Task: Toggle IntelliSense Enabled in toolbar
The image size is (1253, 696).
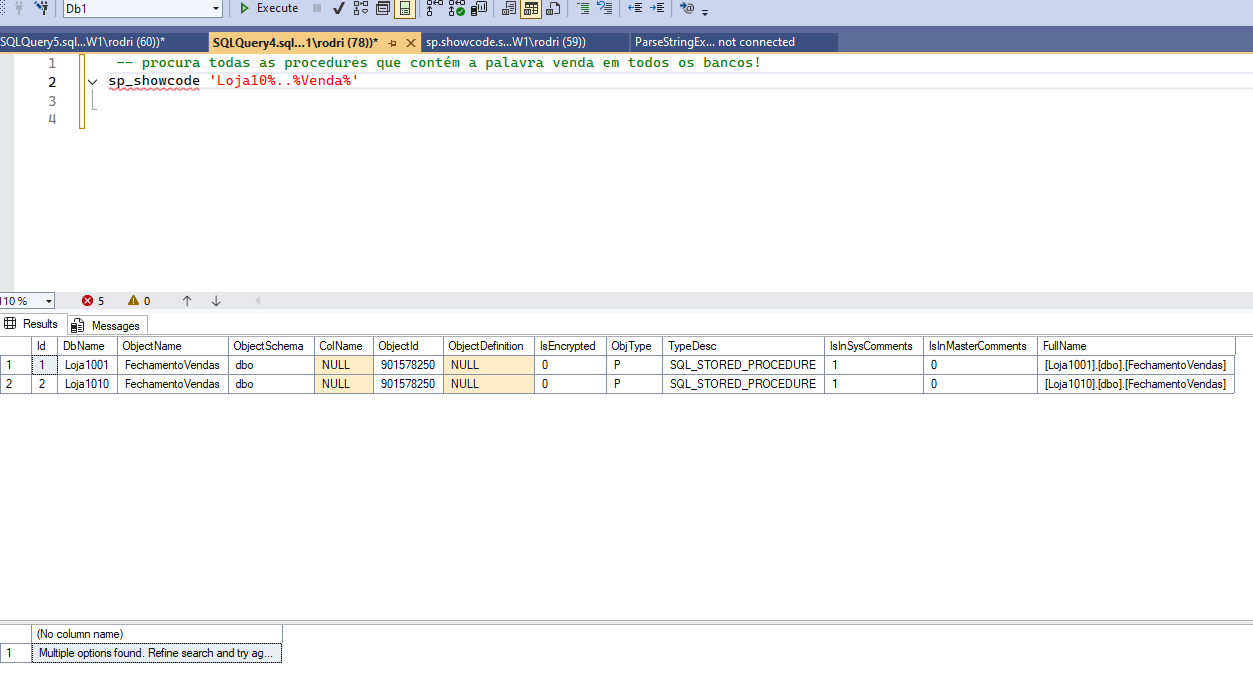Action: click(x=404, y=8)
